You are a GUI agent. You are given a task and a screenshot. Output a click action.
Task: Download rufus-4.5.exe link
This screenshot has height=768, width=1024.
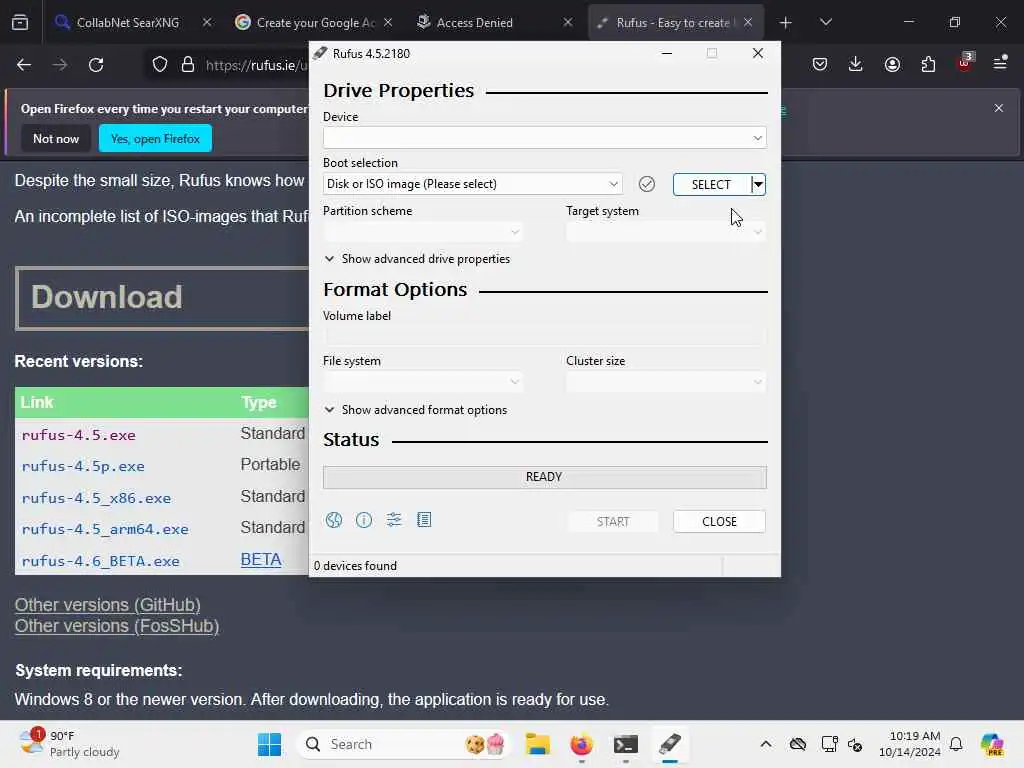click(x=78, y=436)
